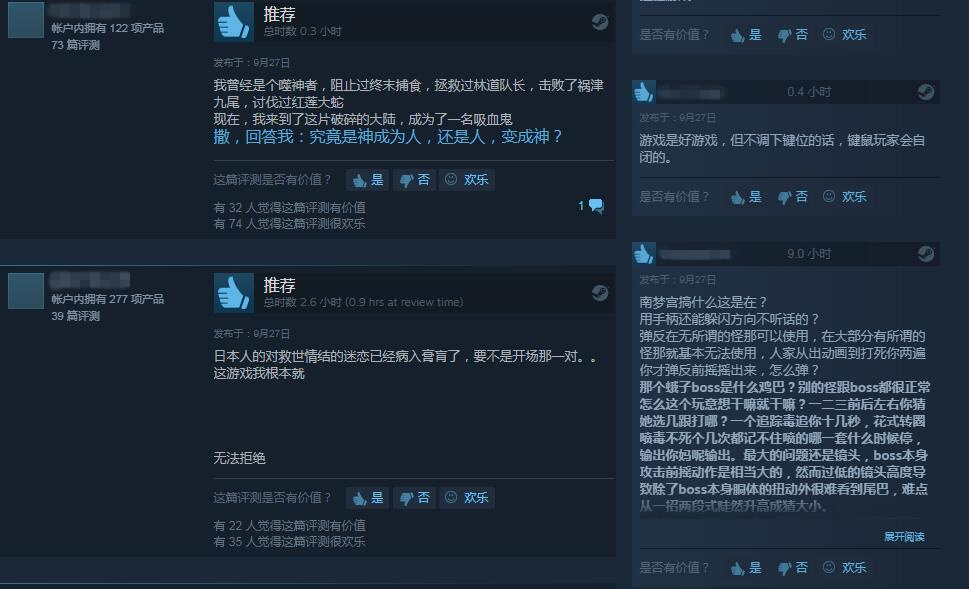Click Steam logo icon on 2.6 小时 review header
This screenshot has width=969, height=589.
[599, 293]
